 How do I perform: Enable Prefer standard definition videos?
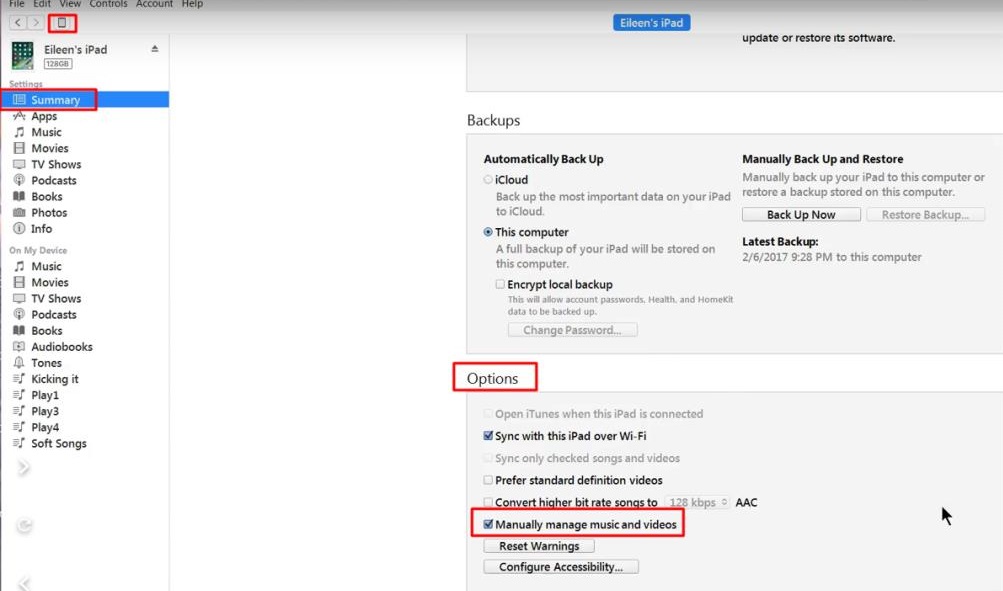488,480
